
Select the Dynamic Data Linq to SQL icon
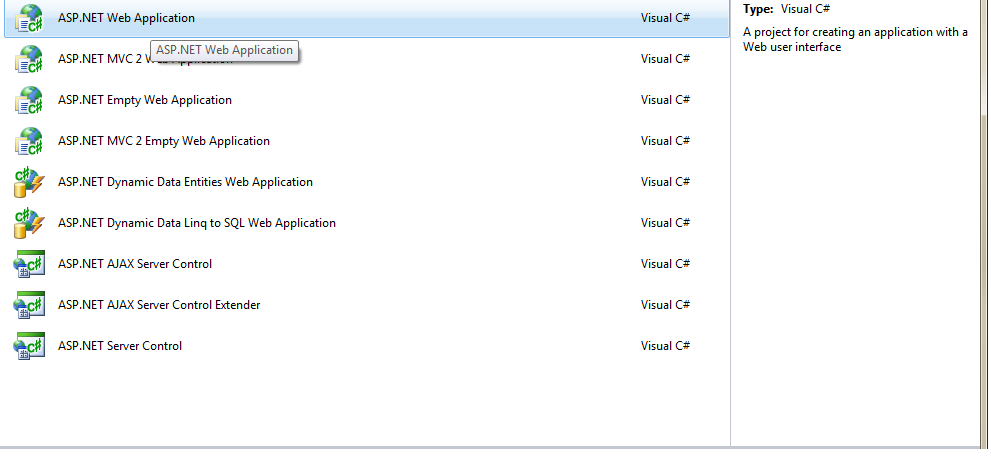pos(28,223)
